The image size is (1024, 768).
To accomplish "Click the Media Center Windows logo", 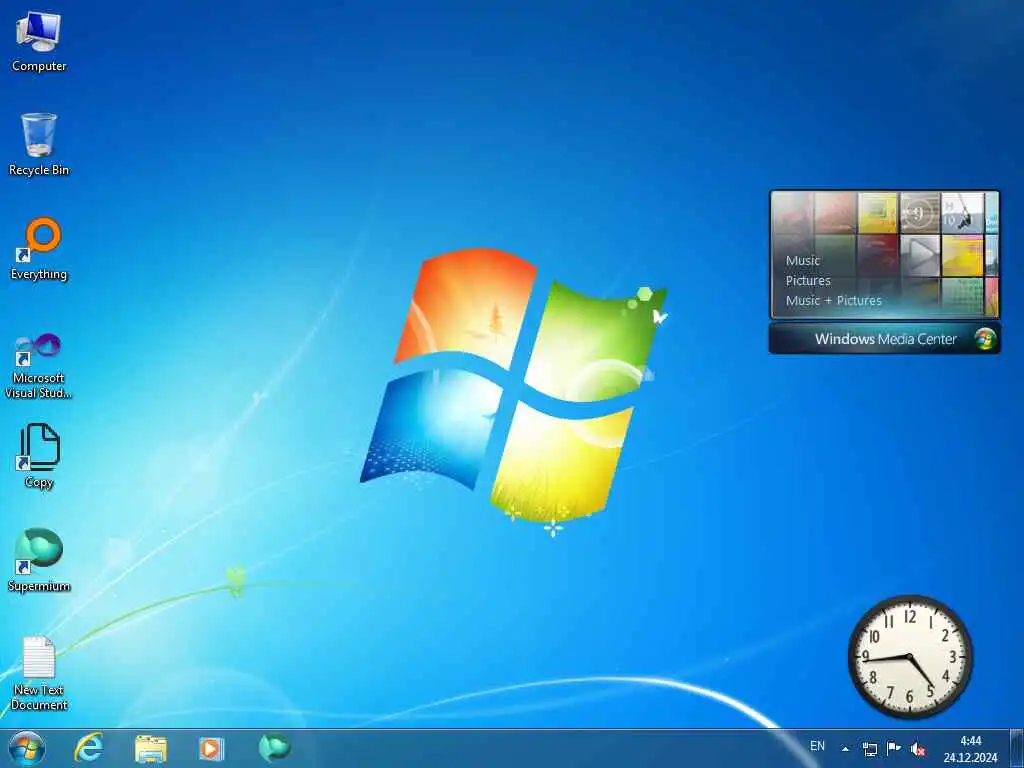I will [985, 339].
